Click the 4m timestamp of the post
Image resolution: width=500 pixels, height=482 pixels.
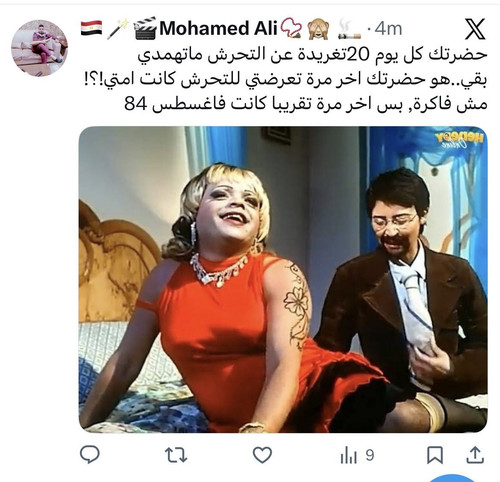pyautogui.click(x=388, y=29)
